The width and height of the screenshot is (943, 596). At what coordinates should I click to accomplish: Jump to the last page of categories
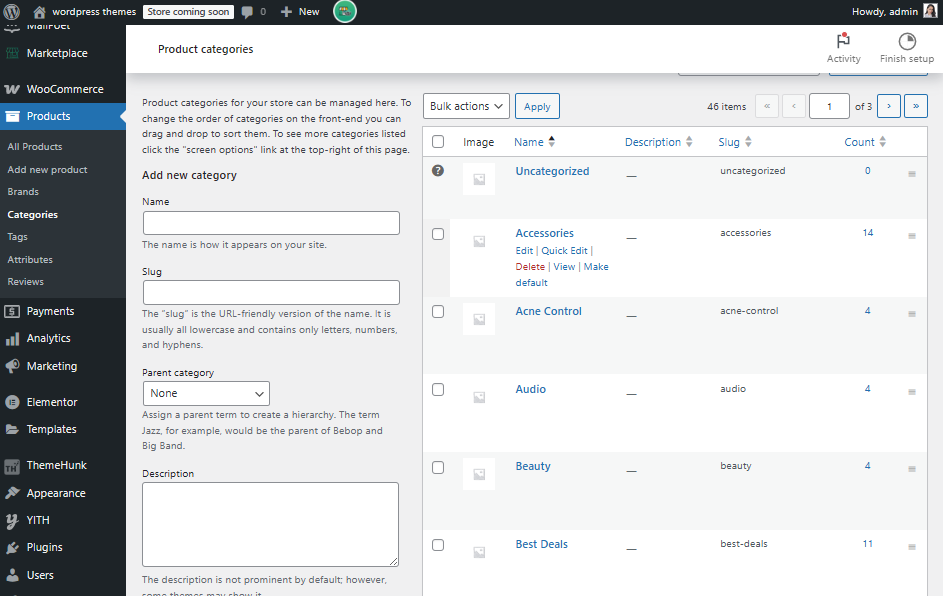pos(916,106)
